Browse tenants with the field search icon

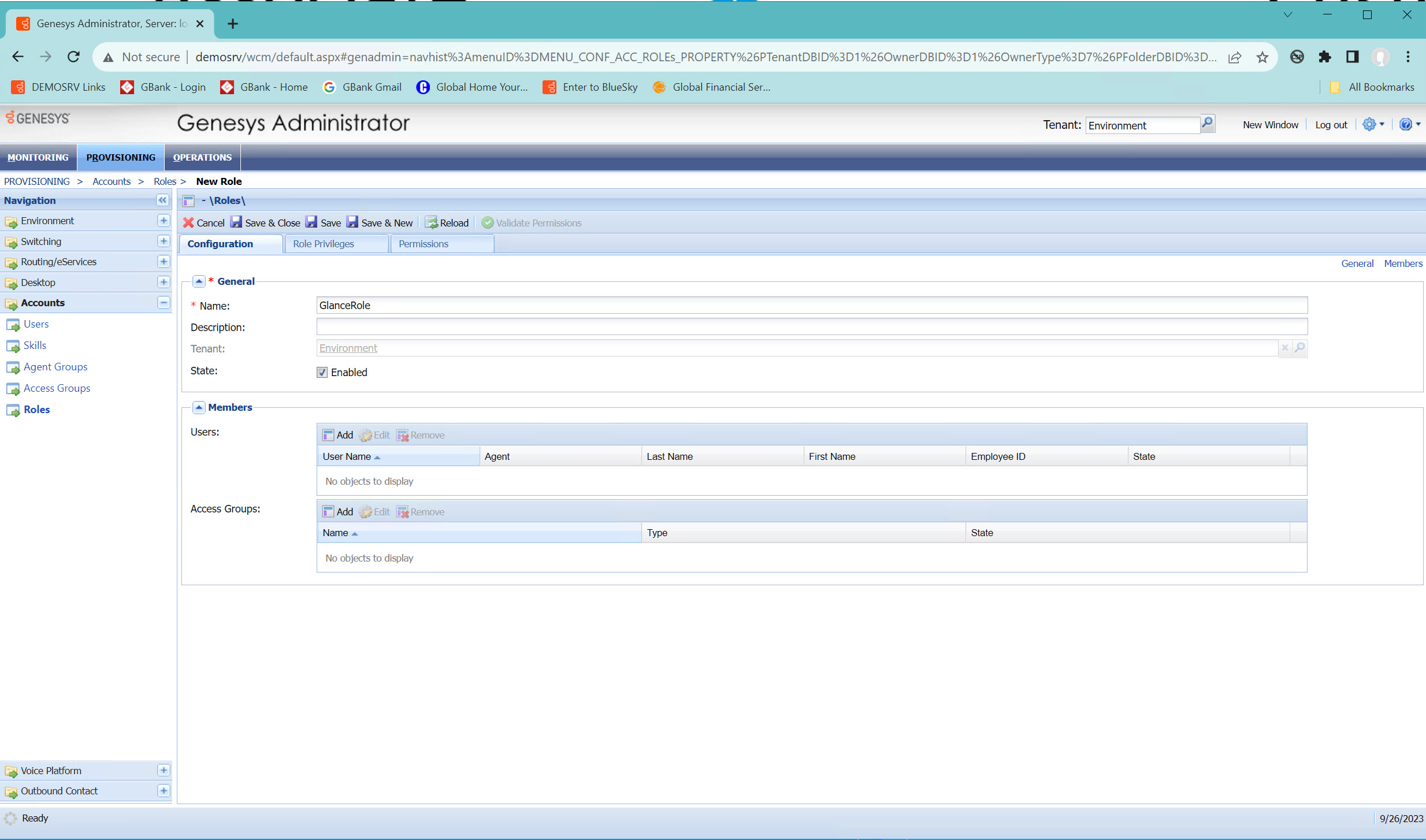pyautogui.click(x=1300, y=348)
